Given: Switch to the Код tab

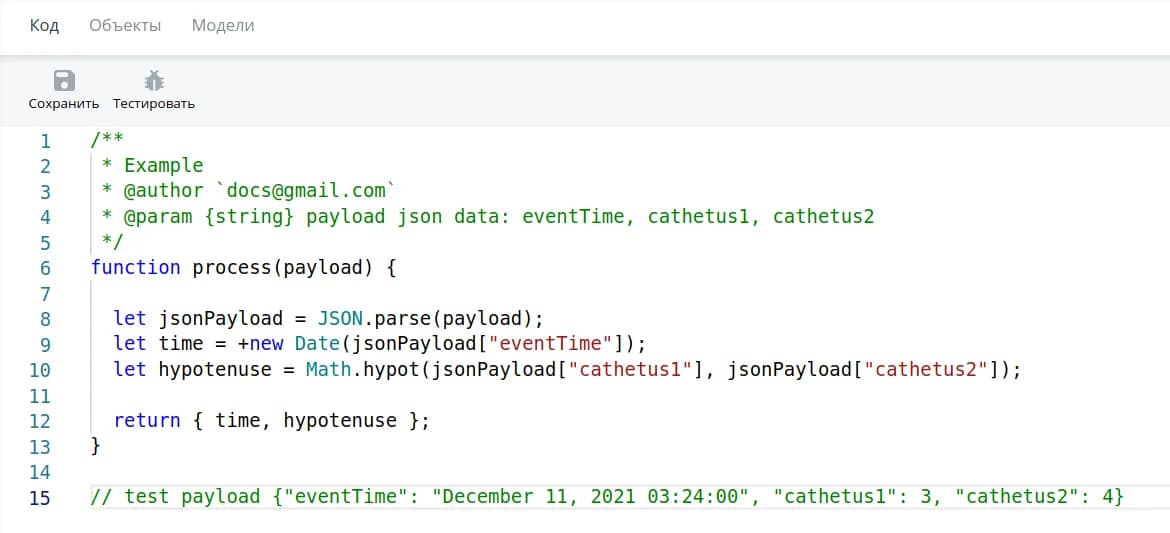Looking at the screenshot, I should pyautogui.click(x=44, y=26).
